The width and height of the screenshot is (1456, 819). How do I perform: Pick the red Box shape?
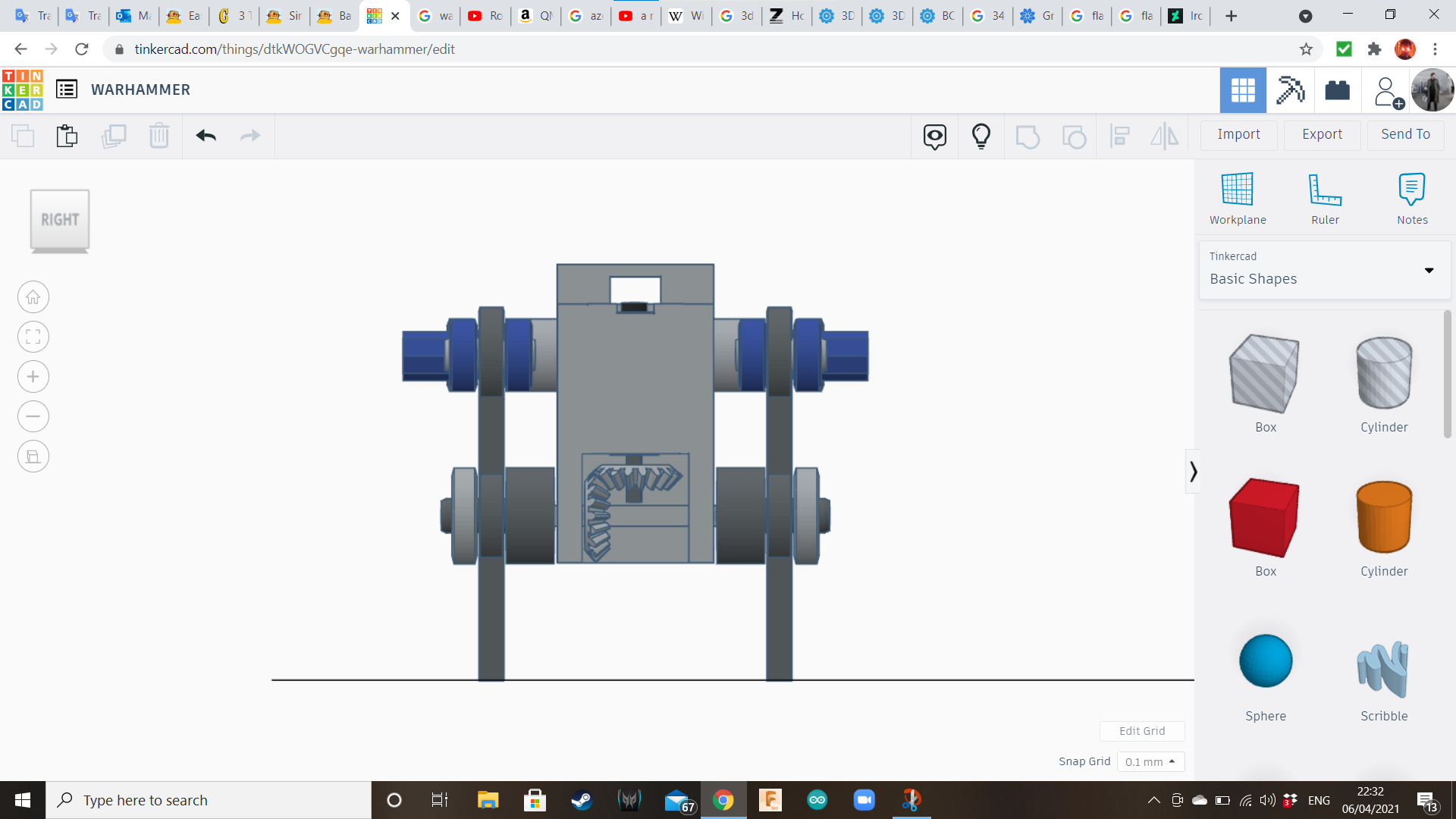[1265, 519]
